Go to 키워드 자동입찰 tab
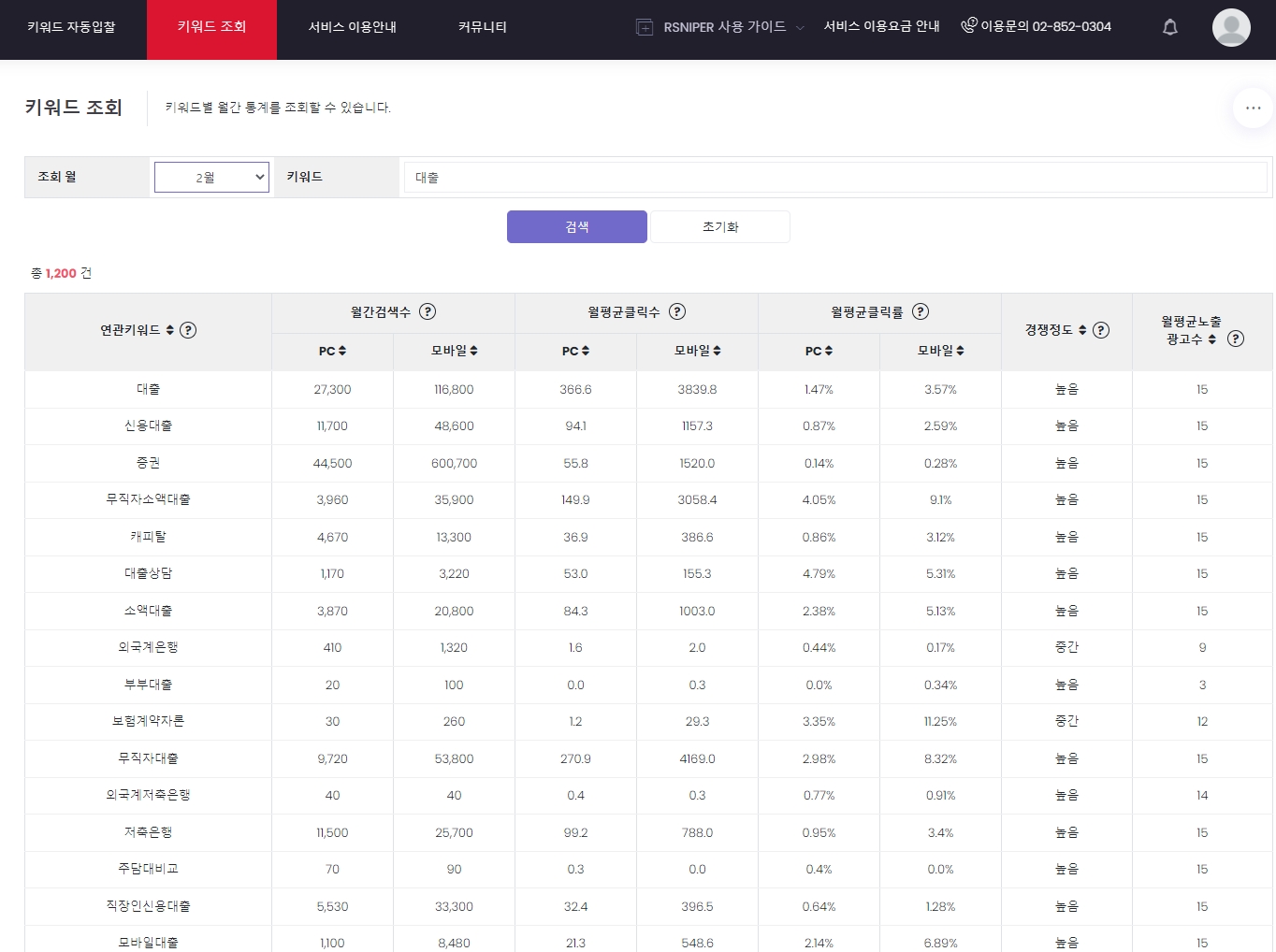This screenshot has height=952, width=1276. pos(72,27)
